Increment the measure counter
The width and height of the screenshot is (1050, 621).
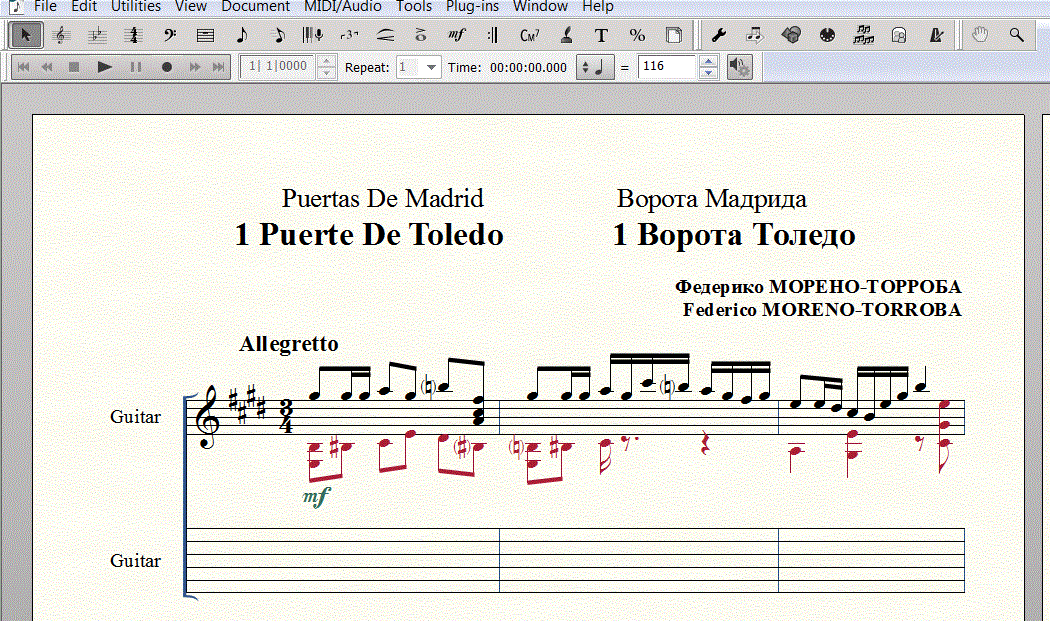tap(326, 61)
